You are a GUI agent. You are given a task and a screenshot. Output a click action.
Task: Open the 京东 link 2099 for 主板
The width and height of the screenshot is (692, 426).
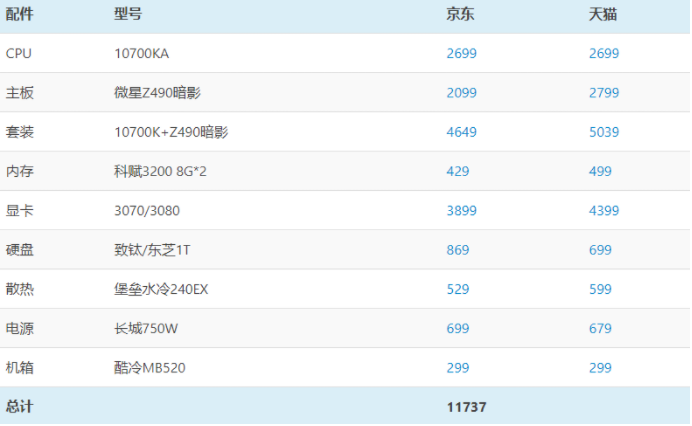(x=461, y=93)
